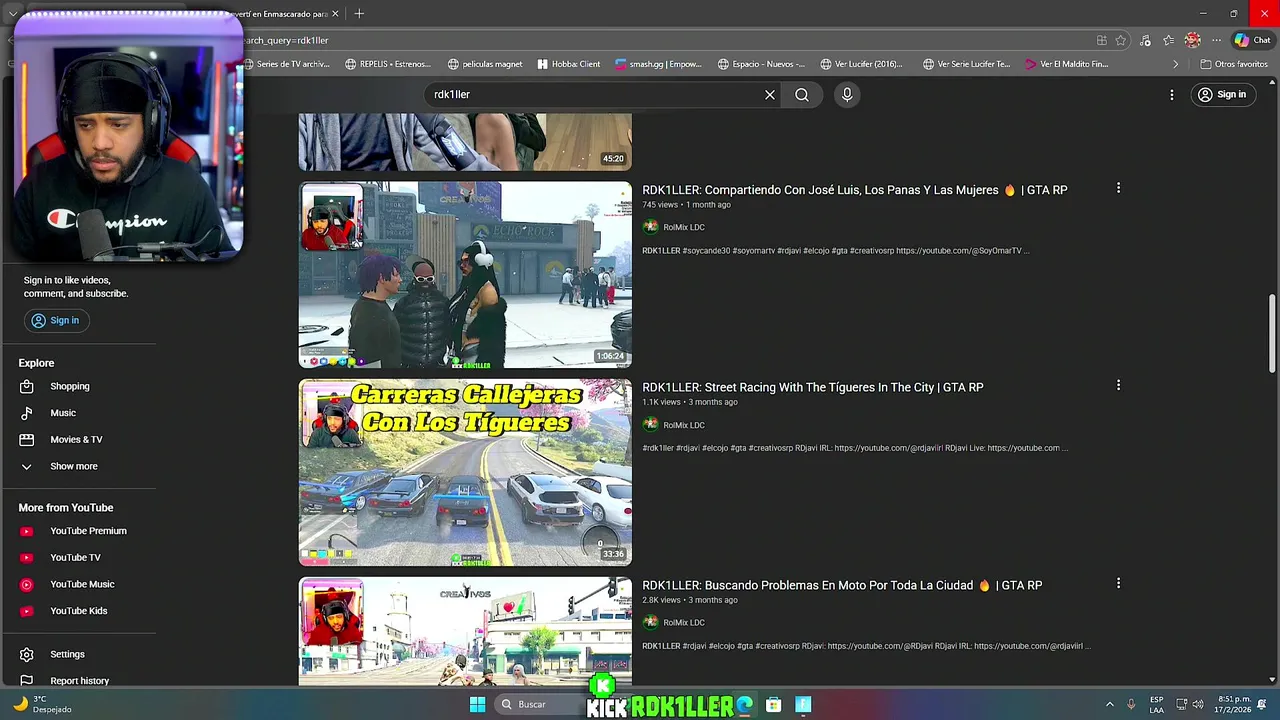Click taskbar Buscar search box
1280x720 pixels.
click(540, 704)
